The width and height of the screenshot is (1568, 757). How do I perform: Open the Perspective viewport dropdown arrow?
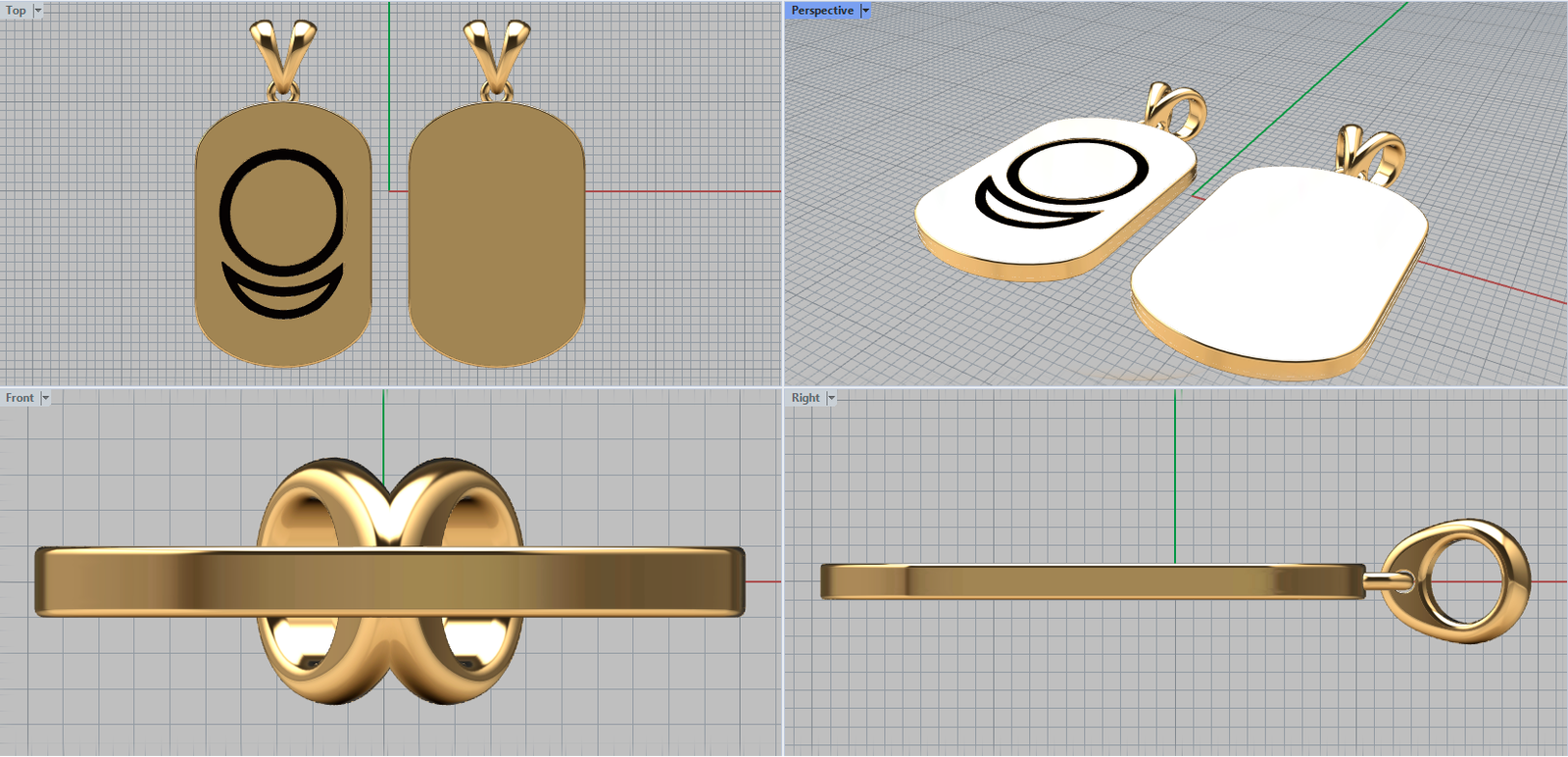point(865,11)
